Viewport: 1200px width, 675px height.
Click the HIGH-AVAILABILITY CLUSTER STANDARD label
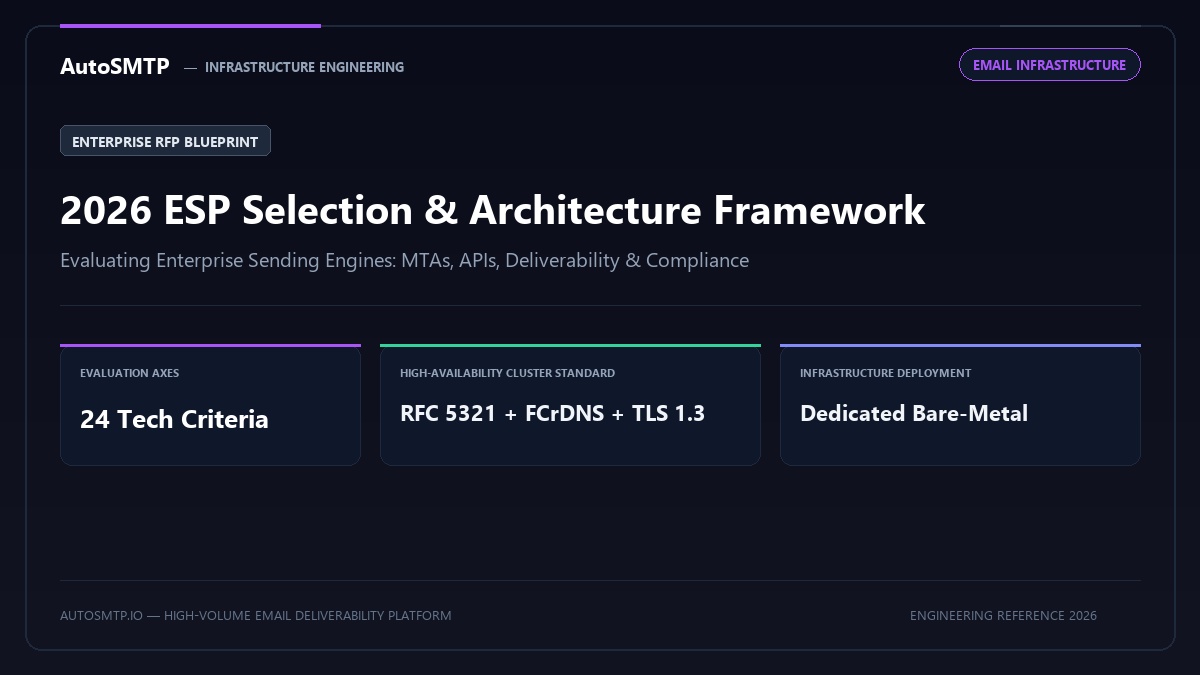pos(507,373)
